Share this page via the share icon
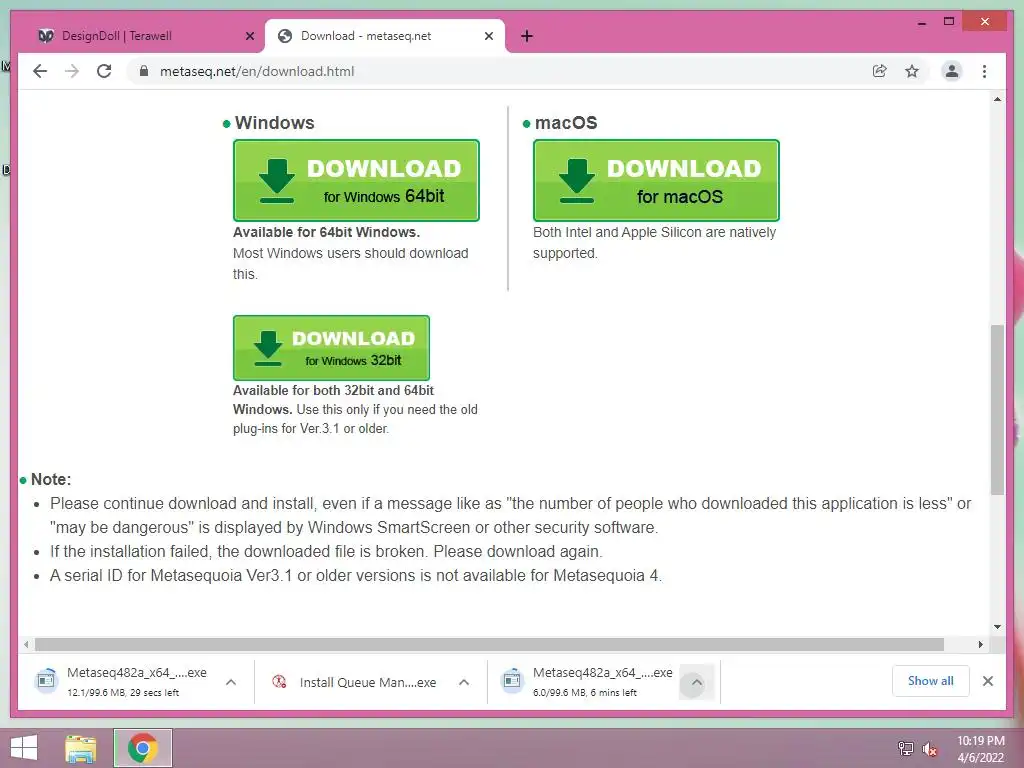The image size is (1024, 768). pyautogui.click(x=880, y=71)
